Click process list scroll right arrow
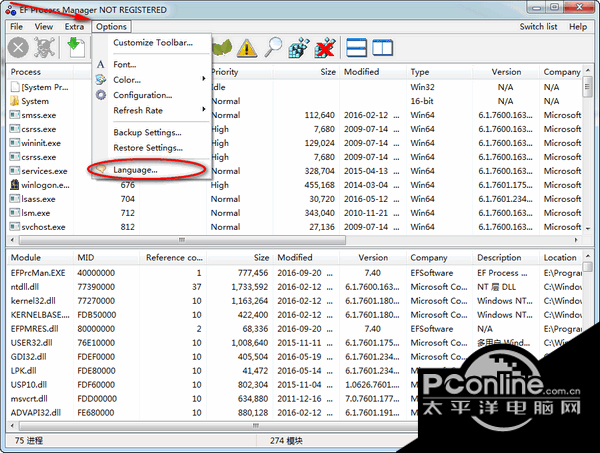 (576, 240)
